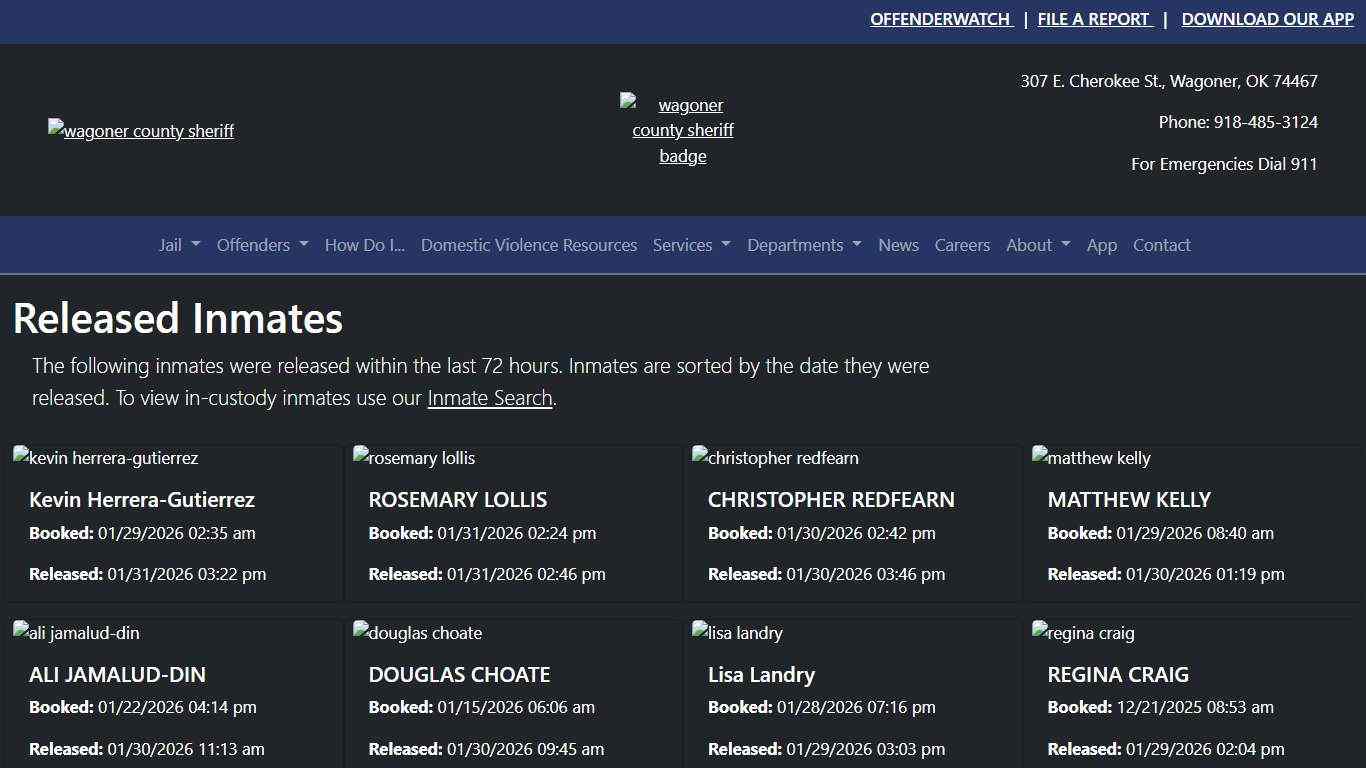The width and height of the screenshot is (1366, 768).
Task: Open Domestic Violence Resources page
Action: [x=528, y=245]
